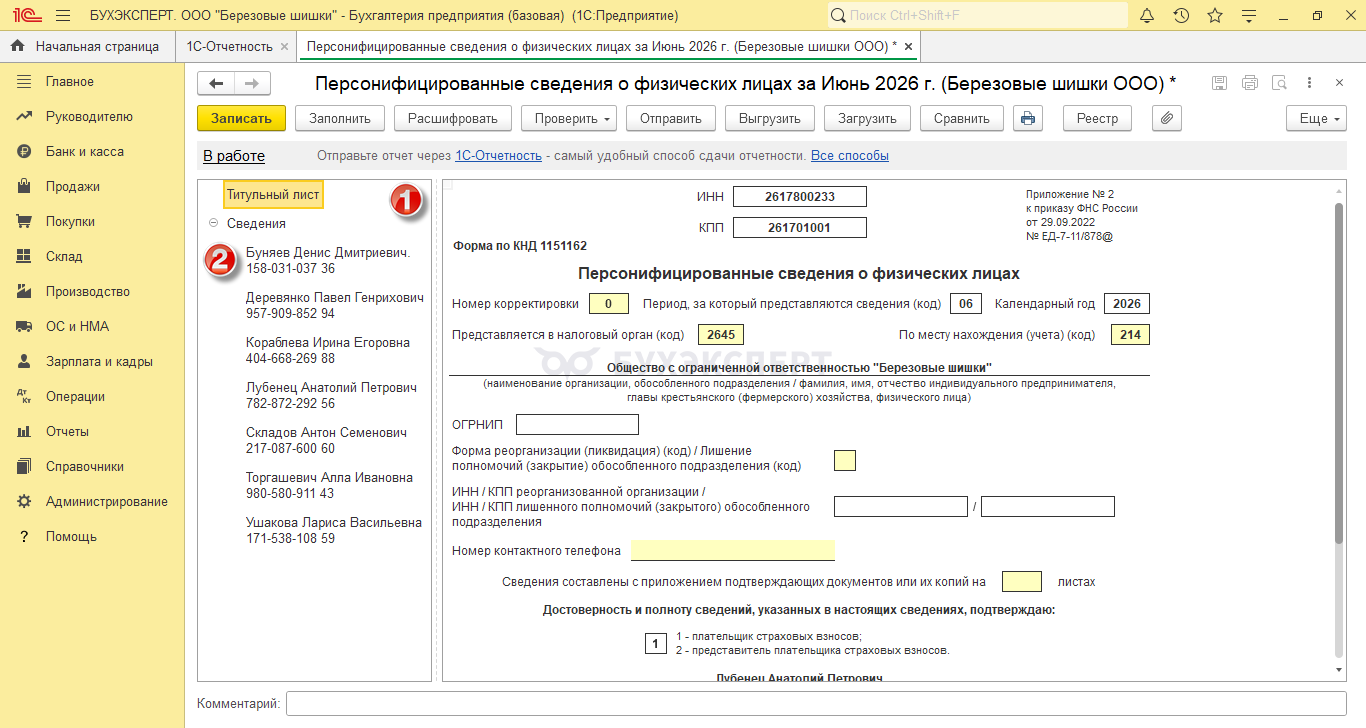Expand the Проверить dropdown button

(569, 118)
